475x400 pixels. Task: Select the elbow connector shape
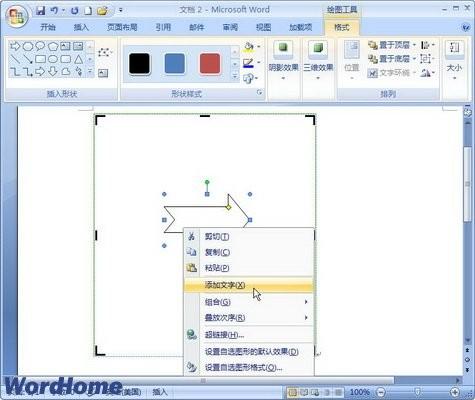pyautogui.click(x=15, y=71)
